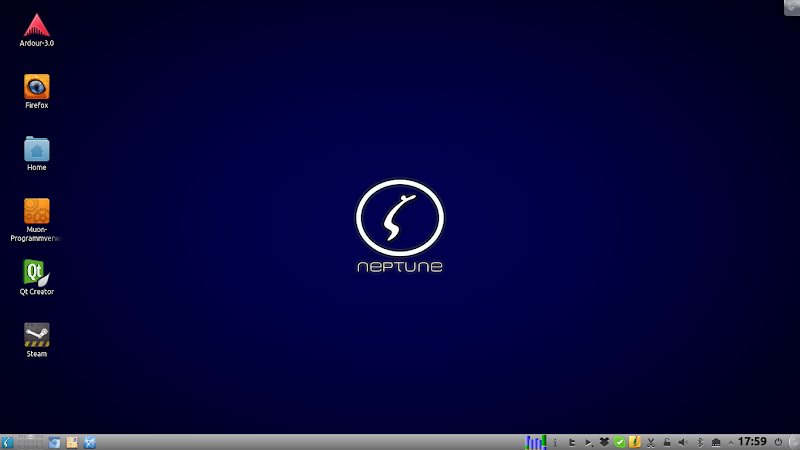This screenshot has width=800, height=450.
Task: Expand hidden system tray icons arrow
Action: [x=730, y=441]
